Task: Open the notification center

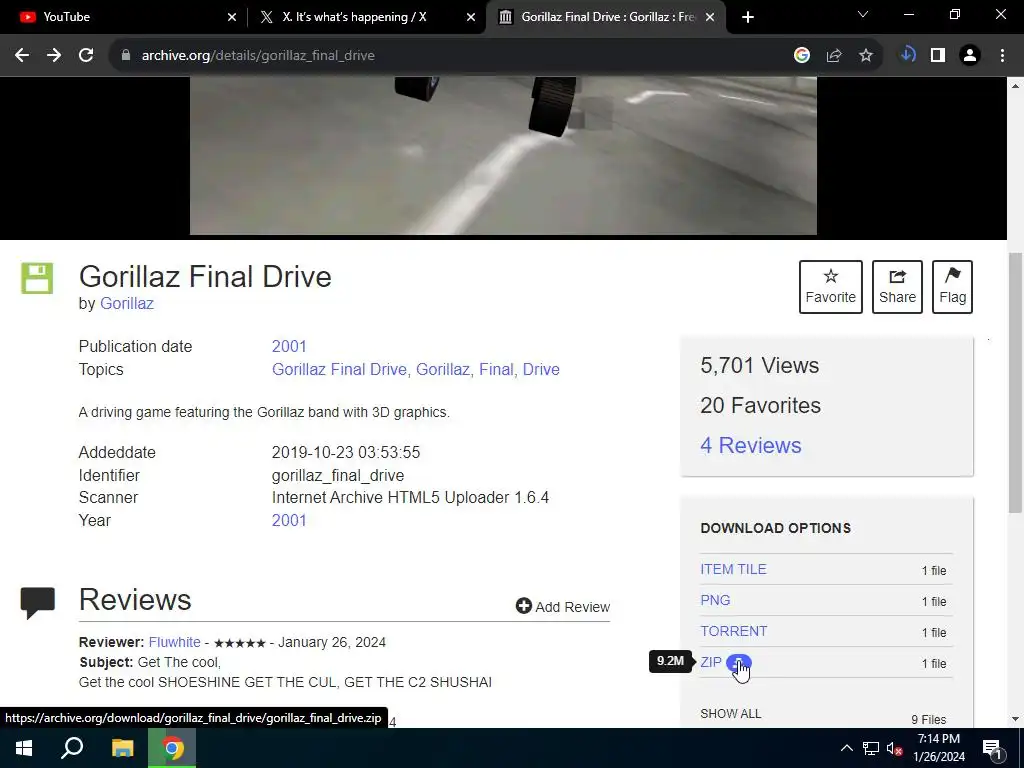Action: pyautogui.click(x=991, y=748)
